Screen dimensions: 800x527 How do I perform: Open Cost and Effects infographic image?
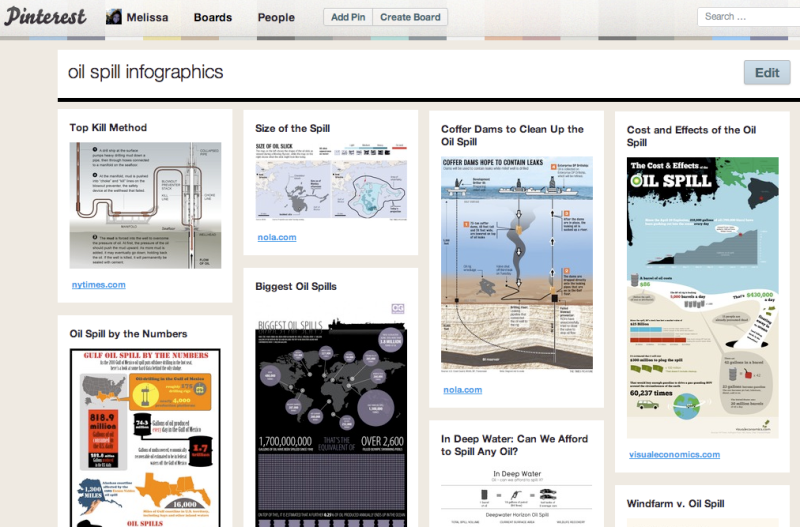tap(702, 297)
